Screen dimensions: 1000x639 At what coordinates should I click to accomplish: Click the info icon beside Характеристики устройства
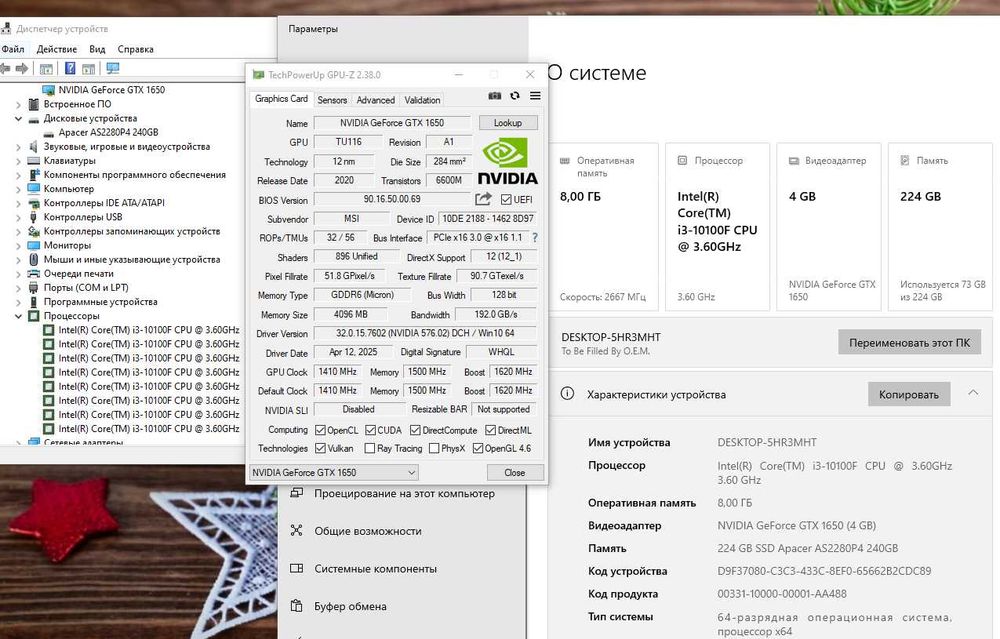tap(567, 393)
